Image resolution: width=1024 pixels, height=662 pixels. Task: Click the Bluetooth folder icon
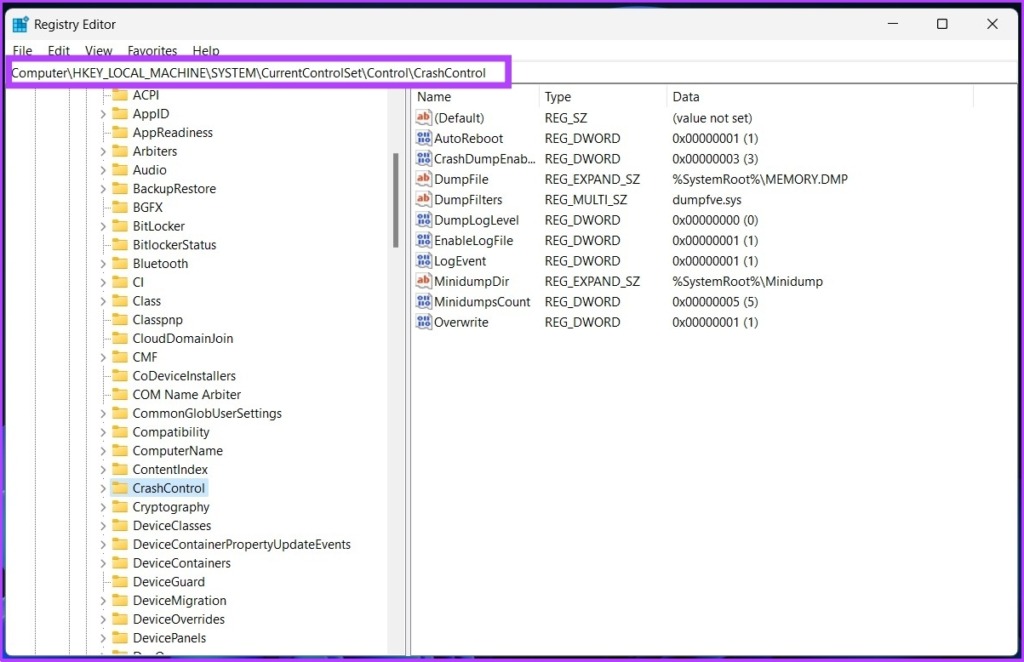(x=120, y=264)
